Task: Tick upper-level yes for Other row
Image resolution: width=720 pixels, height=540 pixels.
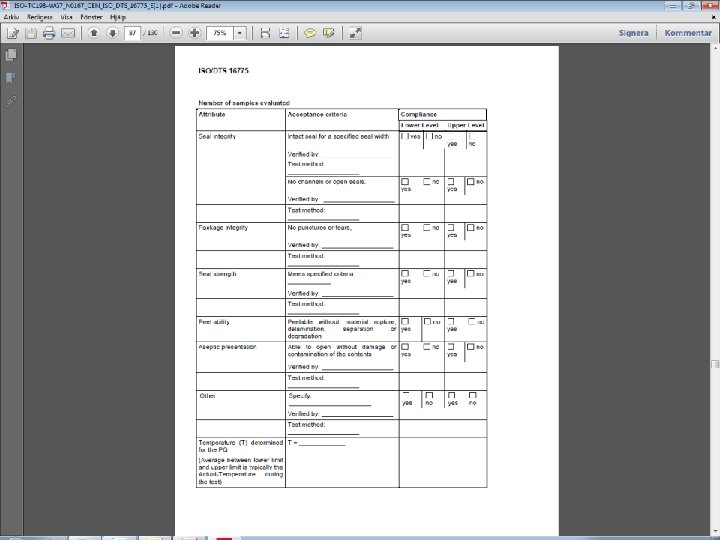Action: tap(451, 395)
